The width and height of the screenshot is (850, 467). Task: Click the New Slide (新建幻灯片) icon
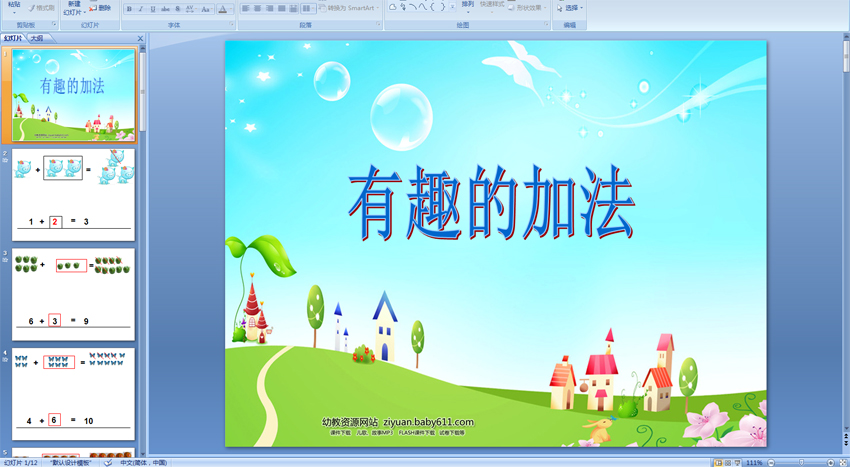click(x=73, y=8)
